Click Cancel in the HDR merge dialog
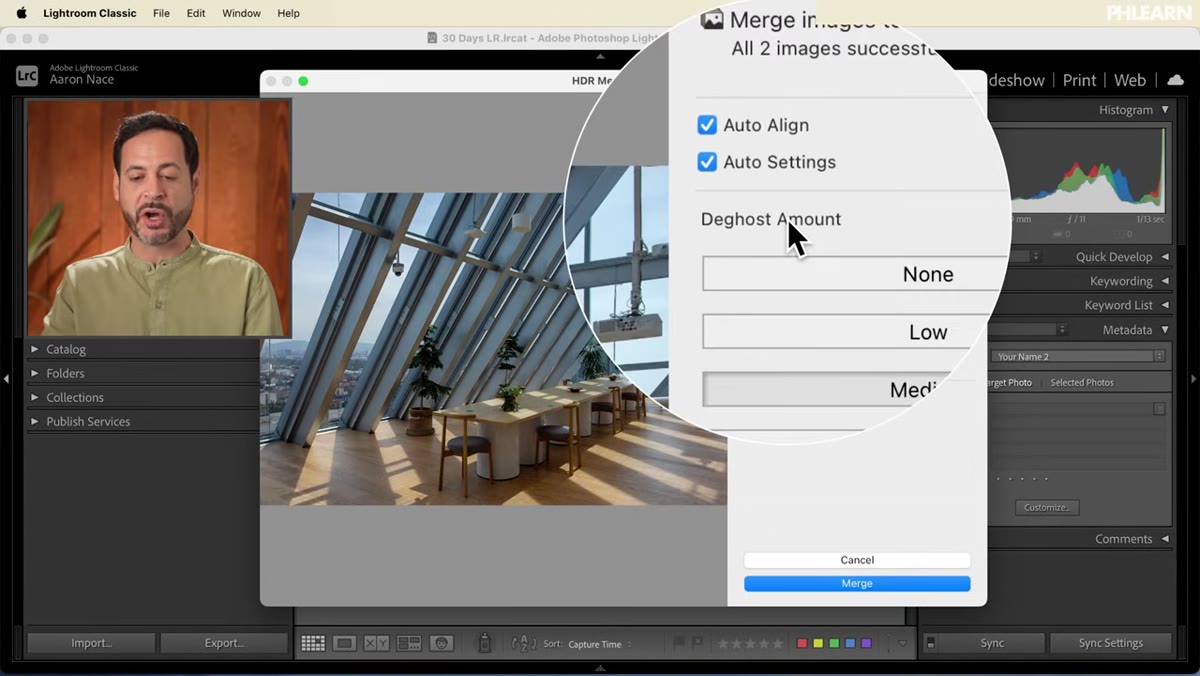 857,560
